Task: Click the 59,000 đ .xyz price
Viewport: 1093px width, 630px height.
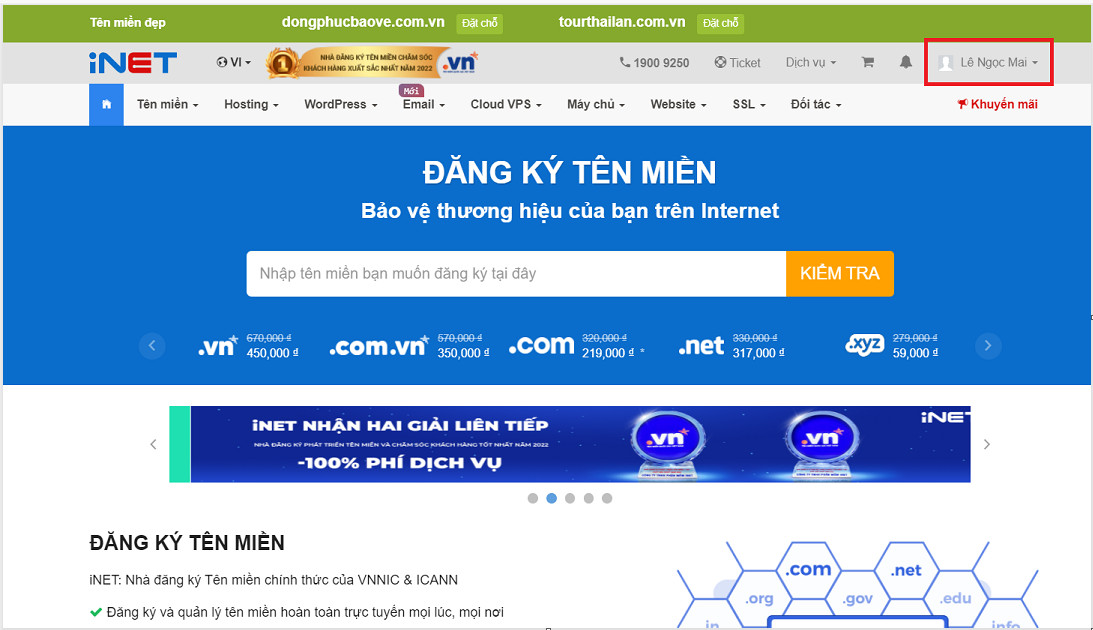Action: pos(915,353)
